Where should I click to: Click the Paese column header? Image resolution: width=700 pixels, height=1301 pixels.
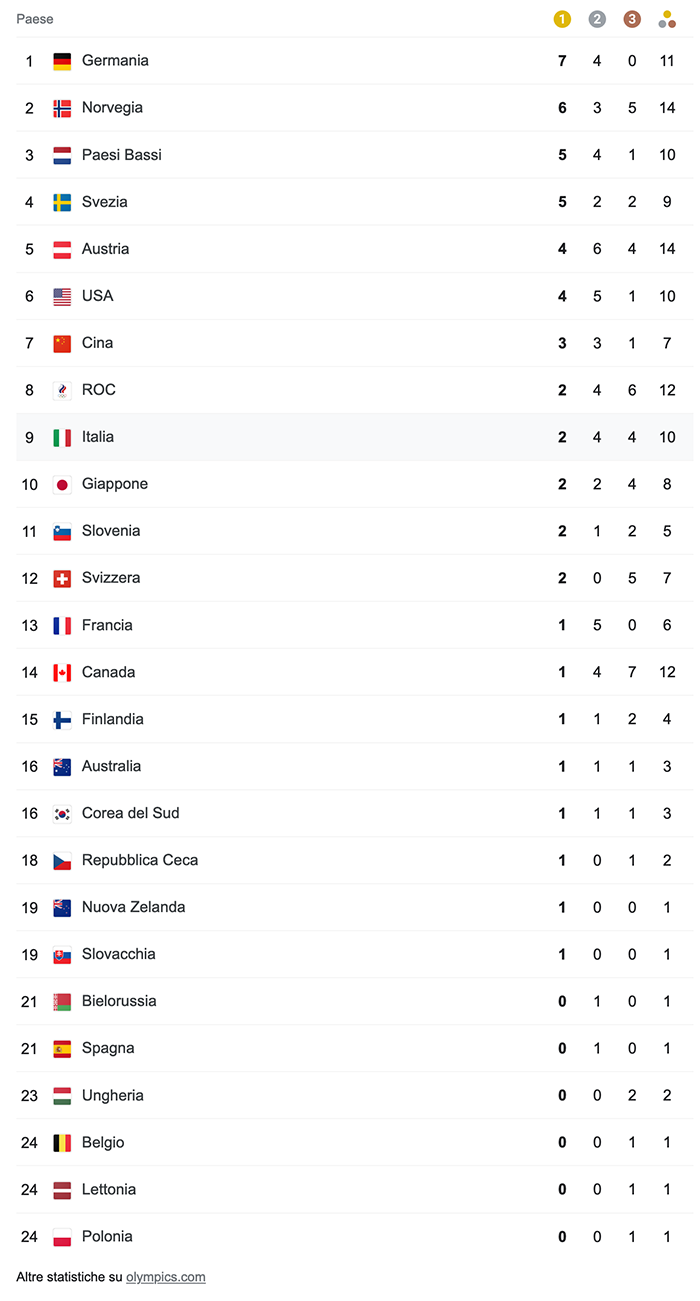tap(35, 19)
